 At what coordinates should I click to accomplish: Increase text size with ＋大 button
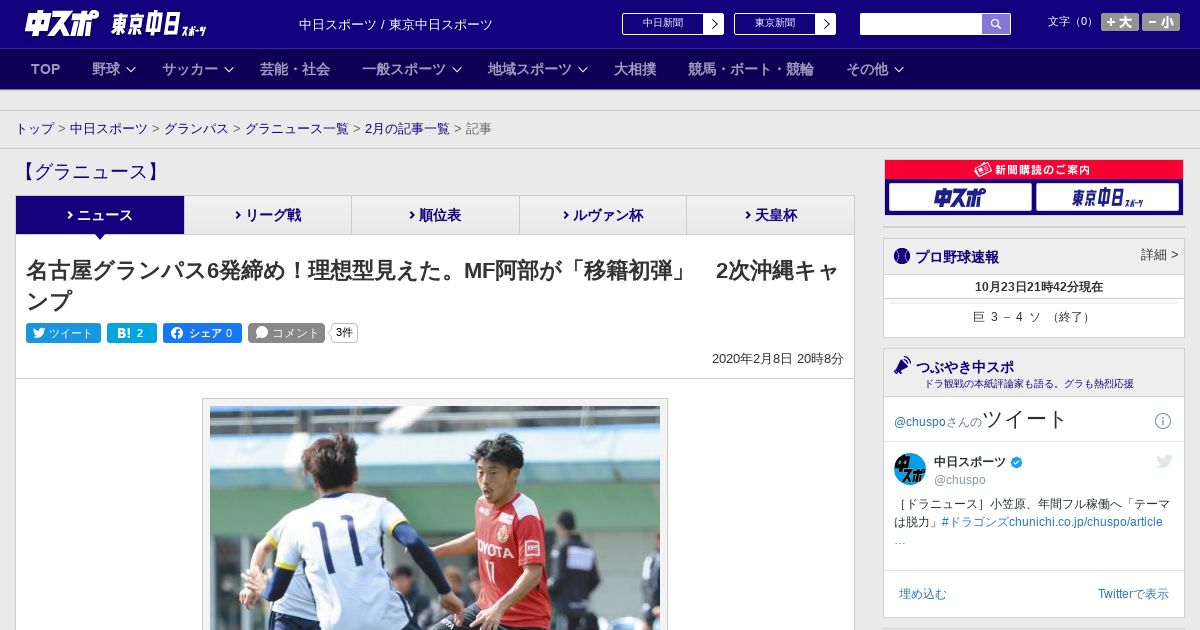pyautogui.click(x=1120, y=22)
